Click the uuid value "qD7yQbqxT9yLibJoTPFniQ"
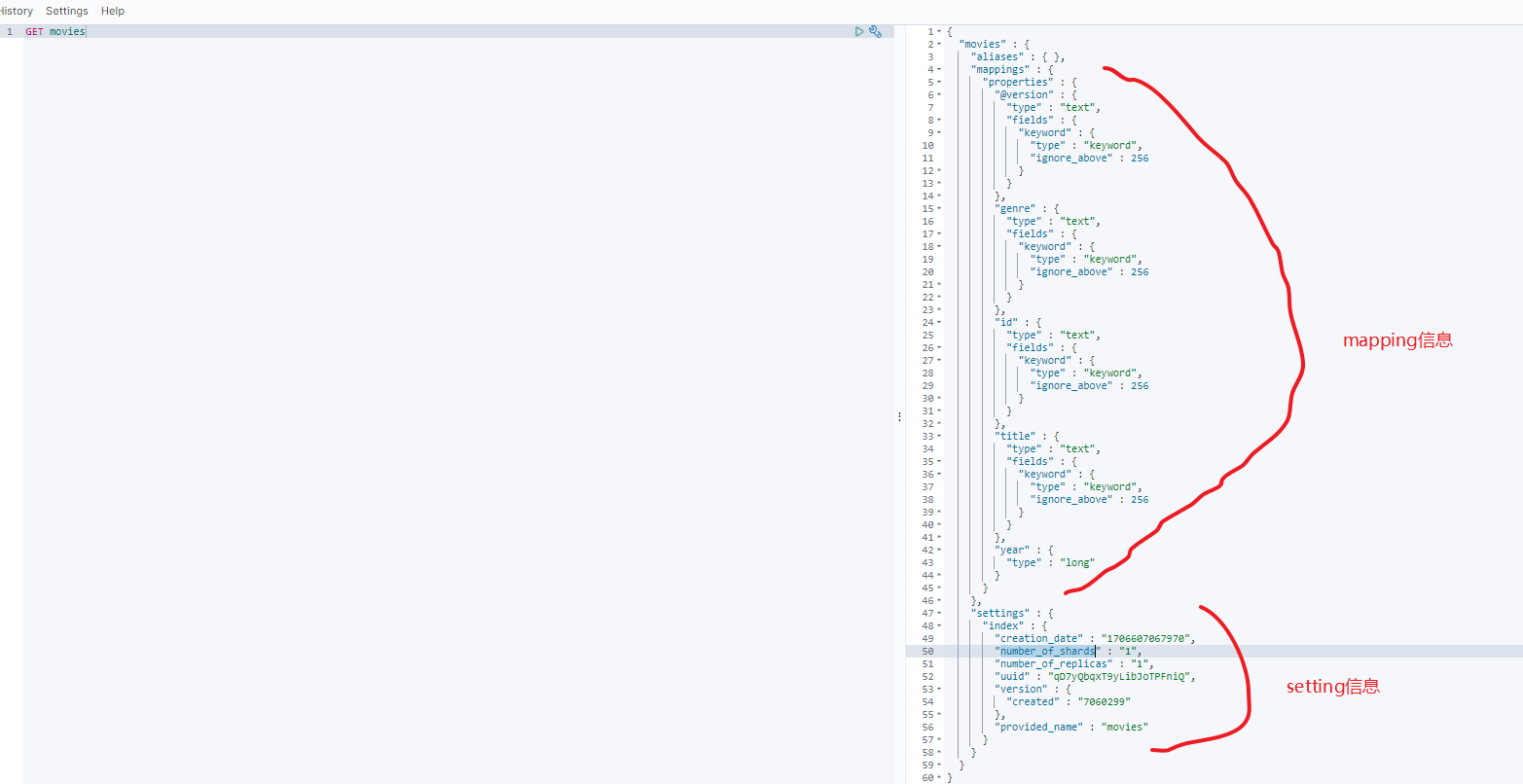The height and width of the screenshot is (784, 1523). pos(1119,676)
